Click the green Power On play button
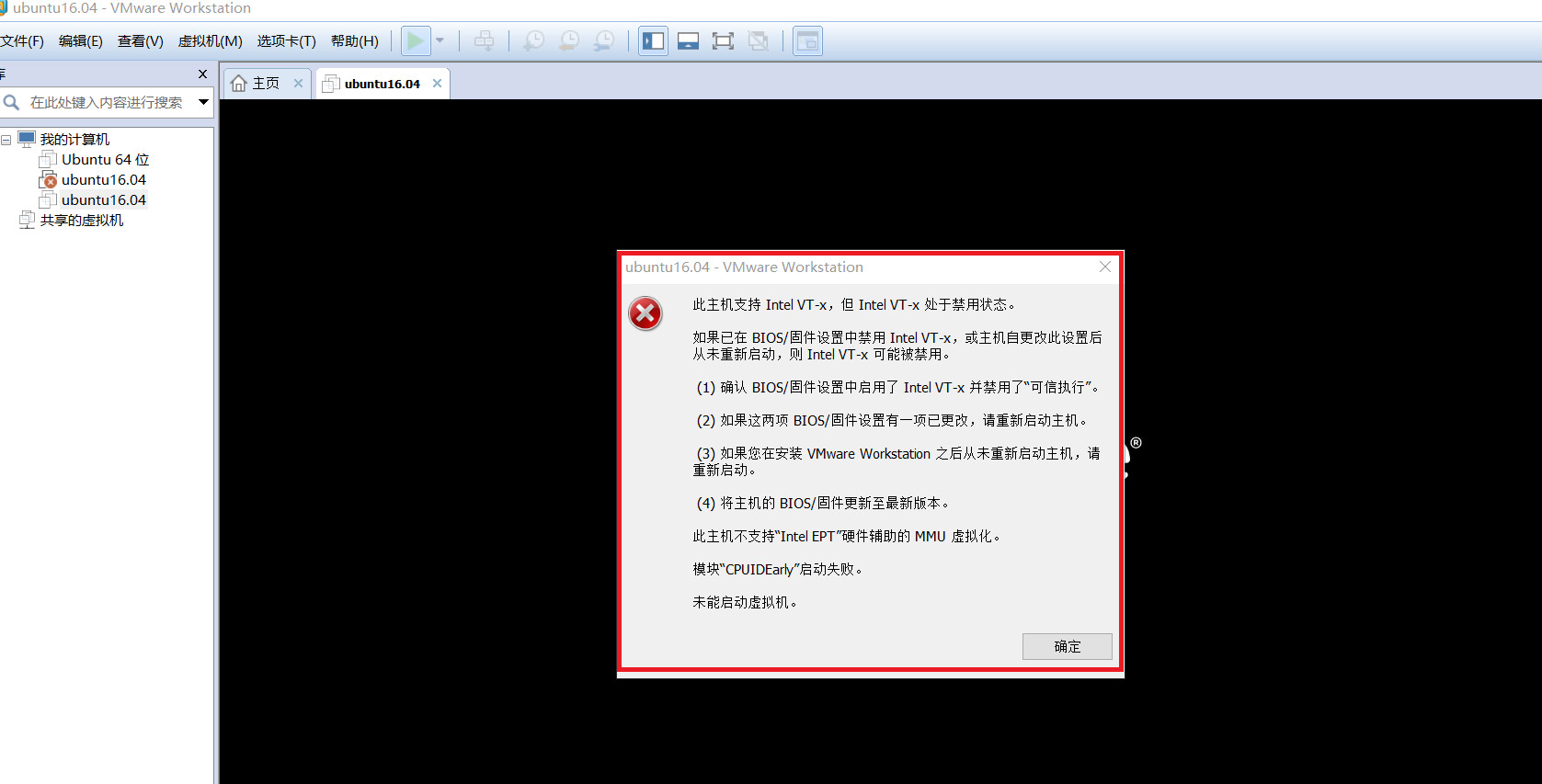Image resolution: width=1542 pixels, height=784 pixels. click(416, 40)
